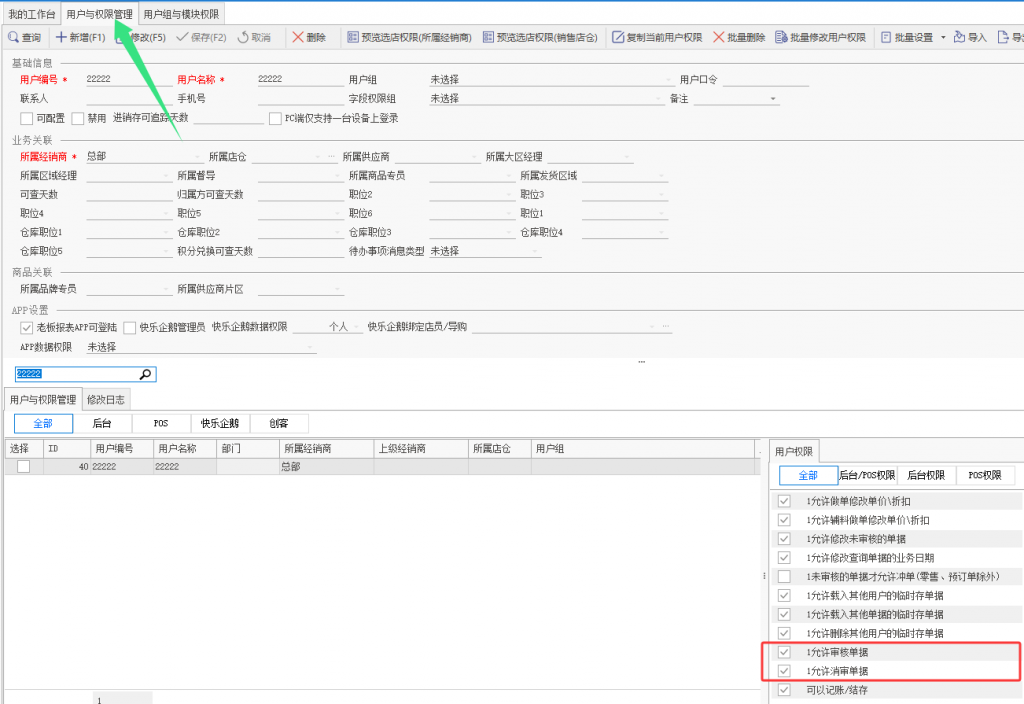The width and height of the screenshot is (1024, 704).
Task: Show 后台/POS权限 permissions filter
Action: [867, 475]
